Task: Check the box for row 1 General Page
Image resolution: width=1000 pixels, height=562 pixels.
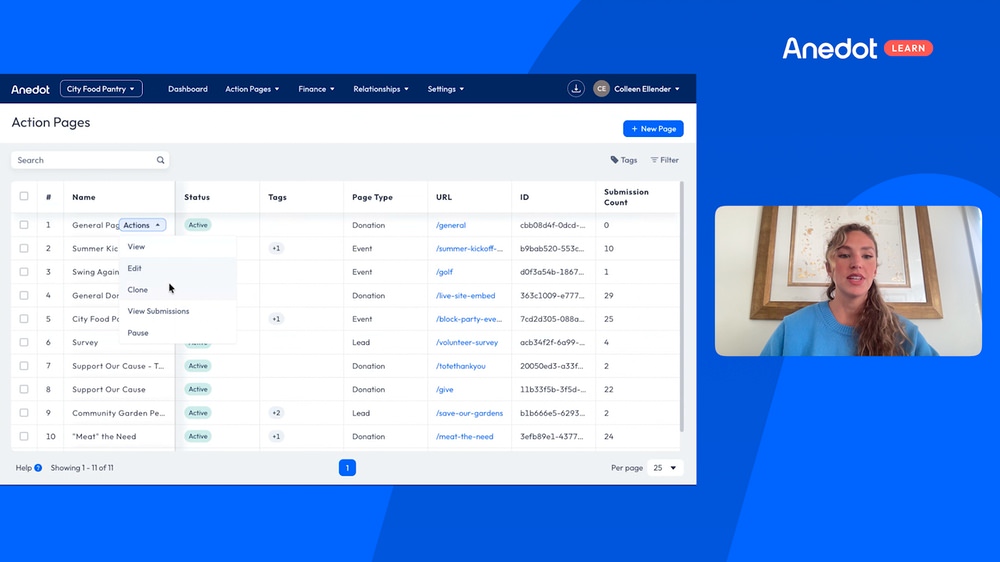Action: [24, 225]
